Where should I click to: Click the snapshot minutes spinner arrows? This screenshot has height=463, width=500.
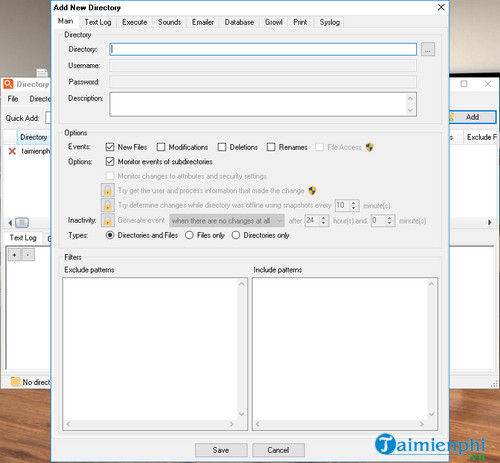(354, 205)
